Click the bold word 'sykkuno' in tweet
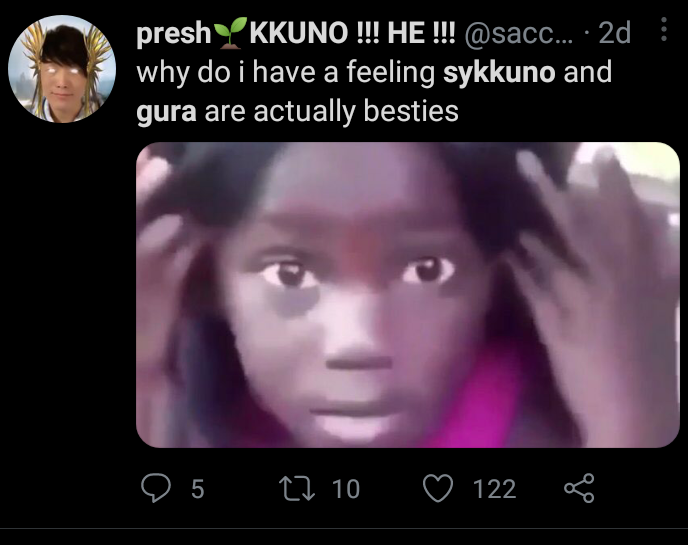688x545 pixels. click(499, 72)
